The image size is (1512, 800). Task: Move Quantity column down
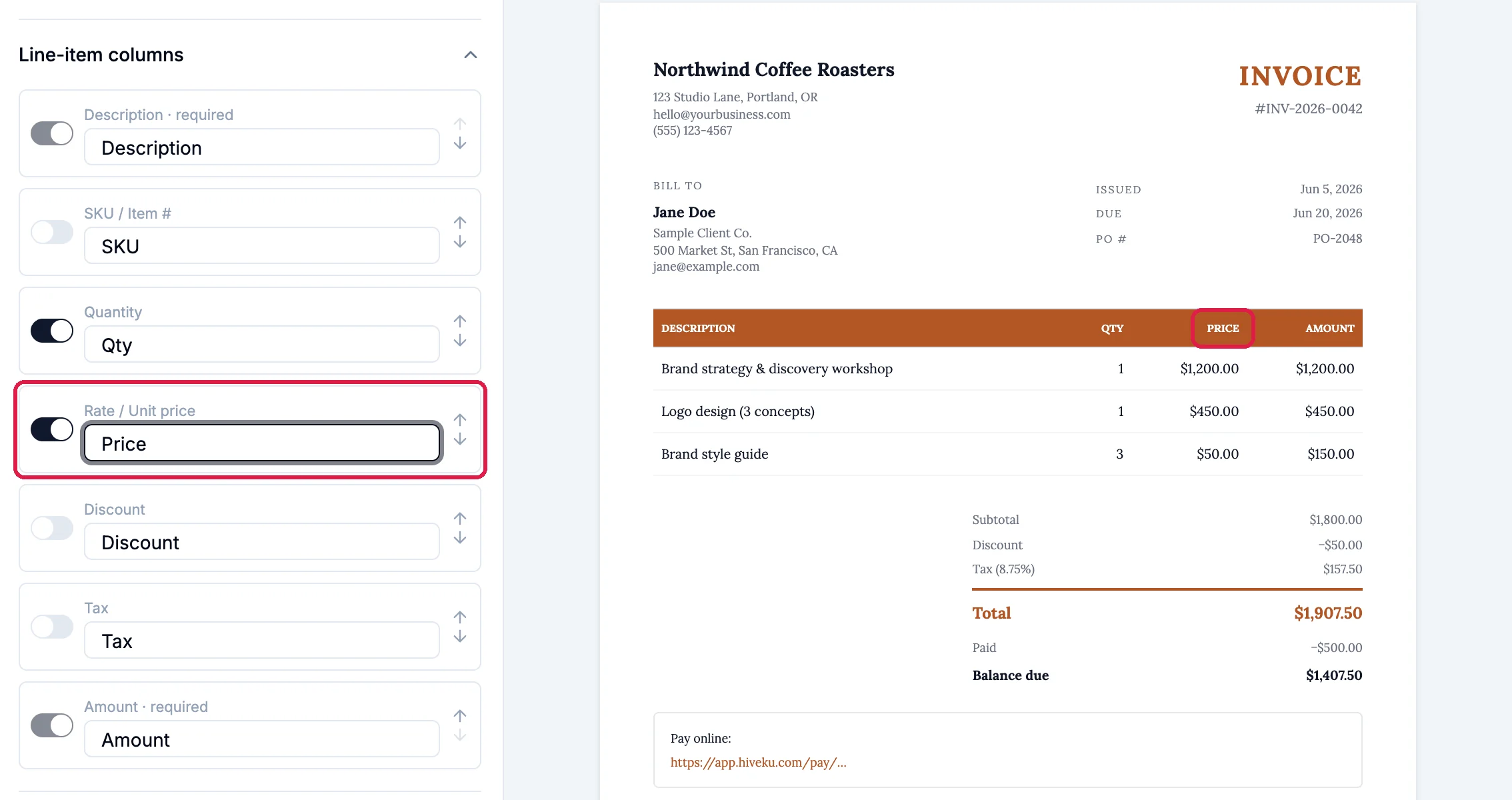(460, 341)
